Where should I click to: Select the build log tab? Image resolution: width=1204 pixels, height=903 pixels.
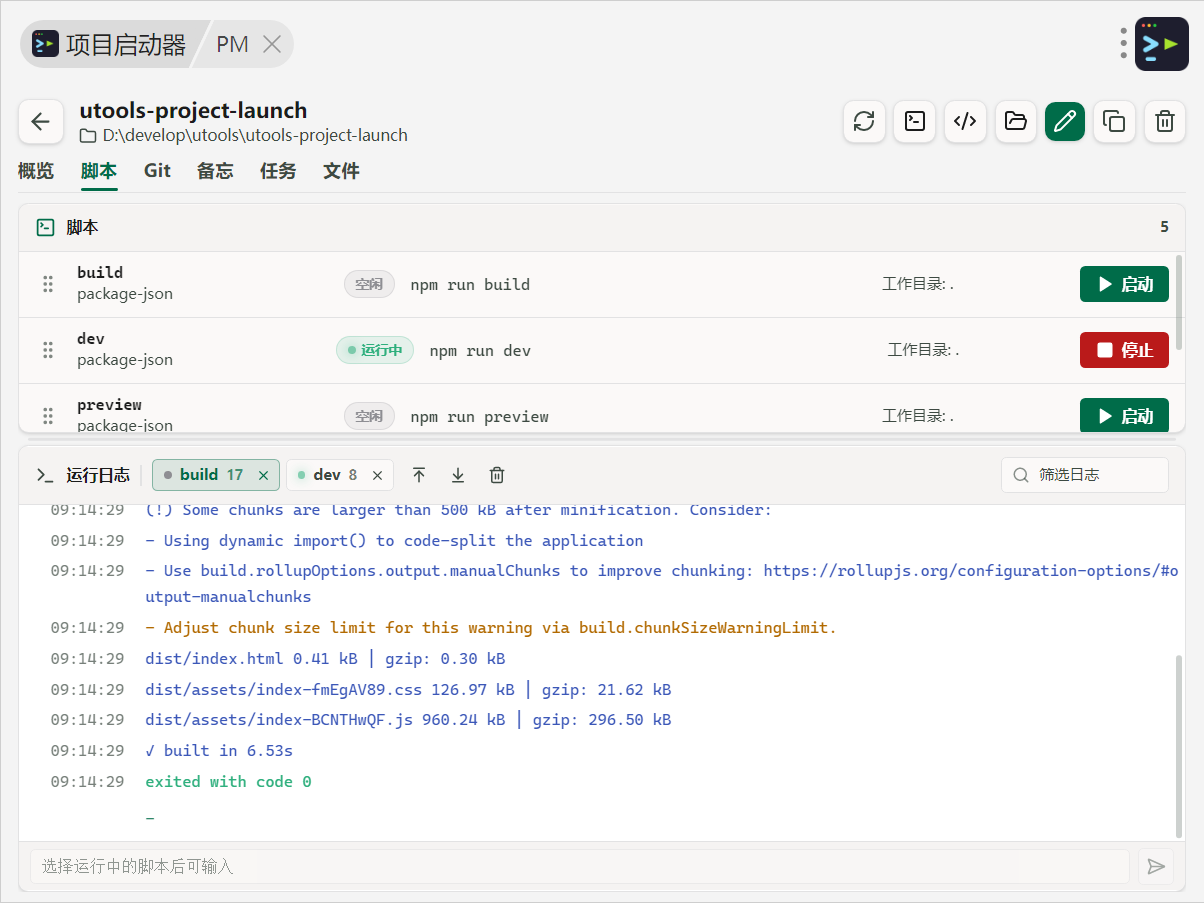(x=215, y=475)
